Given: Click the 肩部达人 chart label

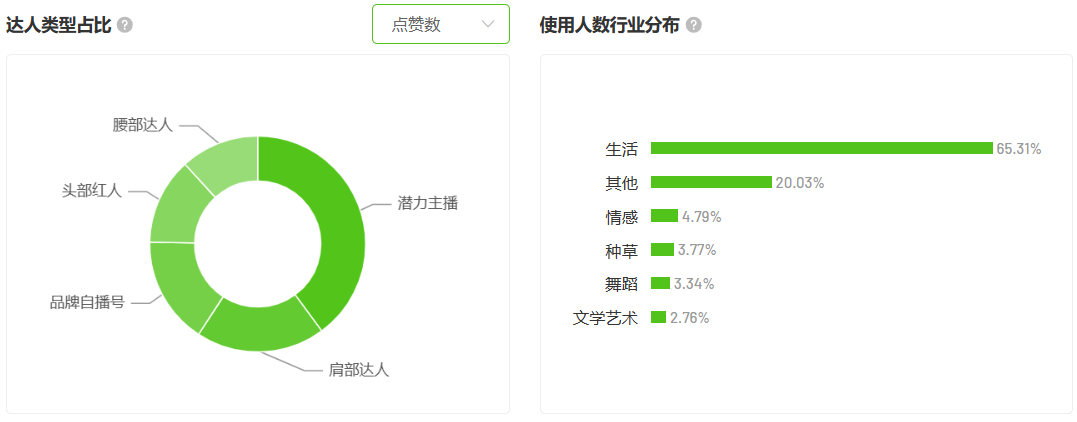Looking at the screenshot, I should click(x=359, y=370).
